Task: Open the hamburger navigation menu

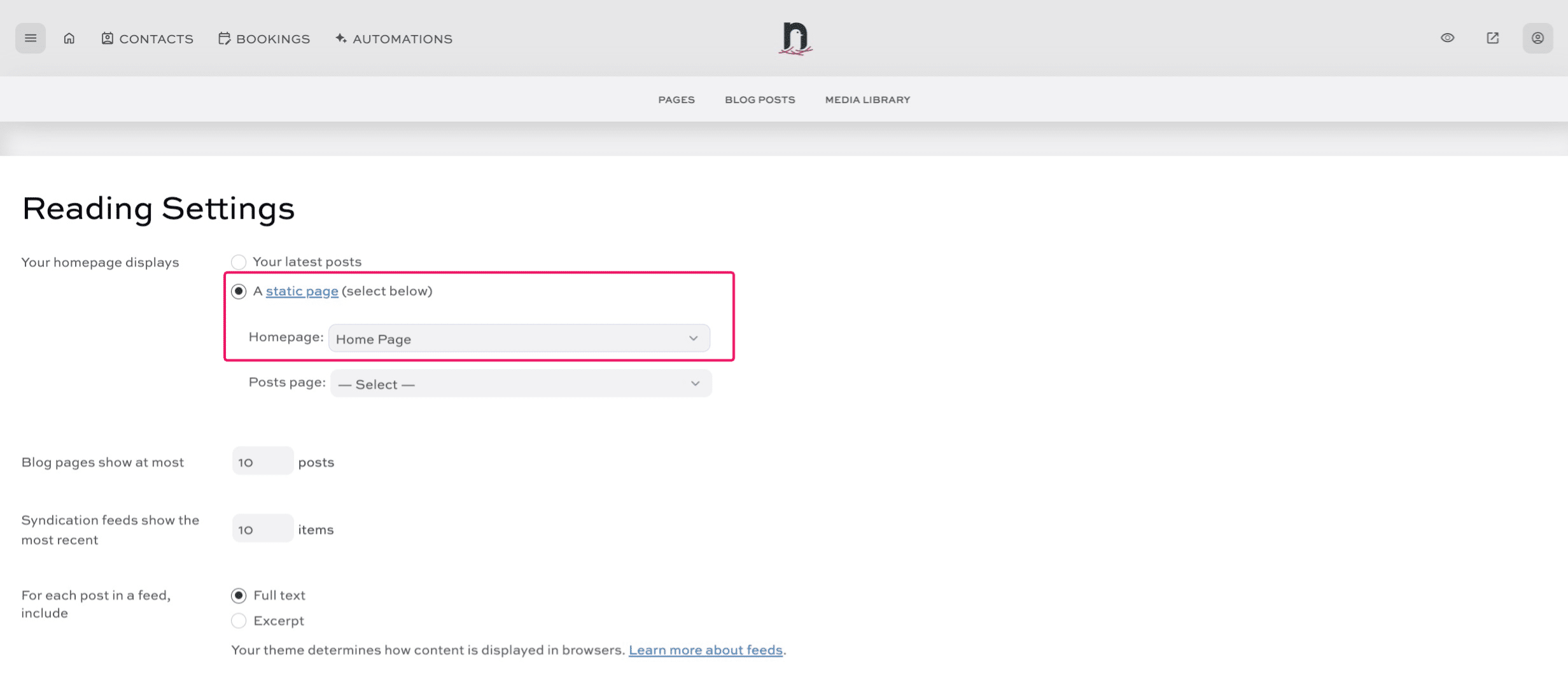Action: point(30,38)
